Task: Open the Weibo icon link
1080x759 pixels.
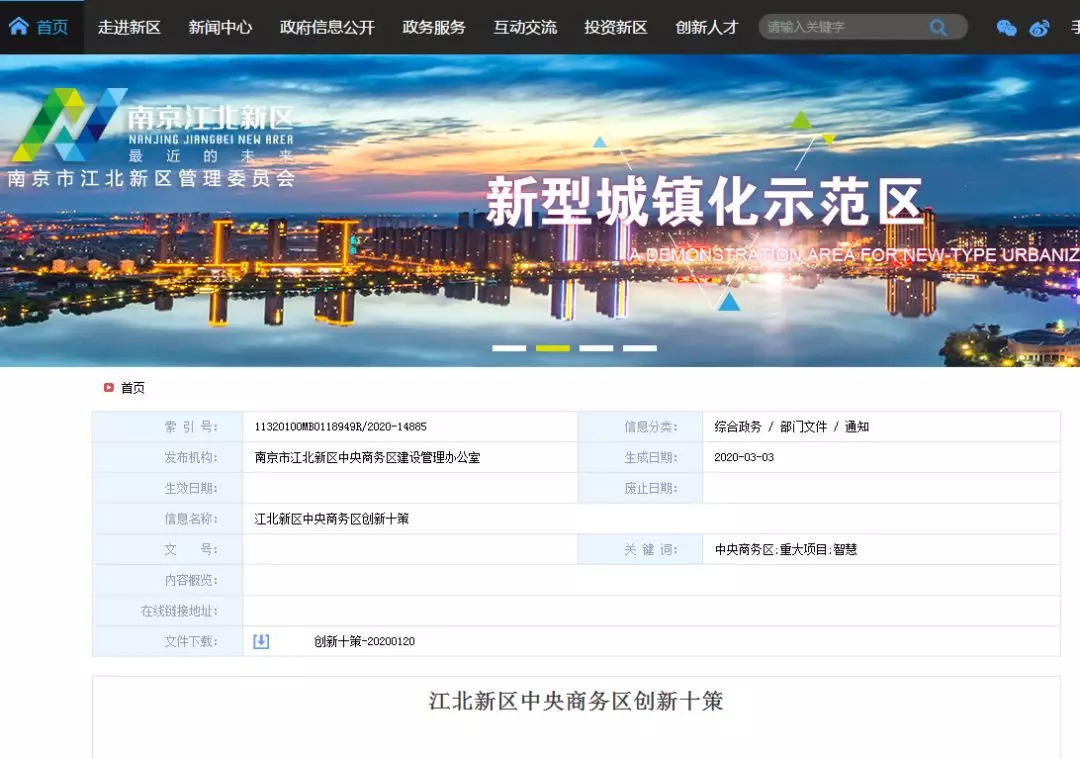Action: tap(1039, 28)
